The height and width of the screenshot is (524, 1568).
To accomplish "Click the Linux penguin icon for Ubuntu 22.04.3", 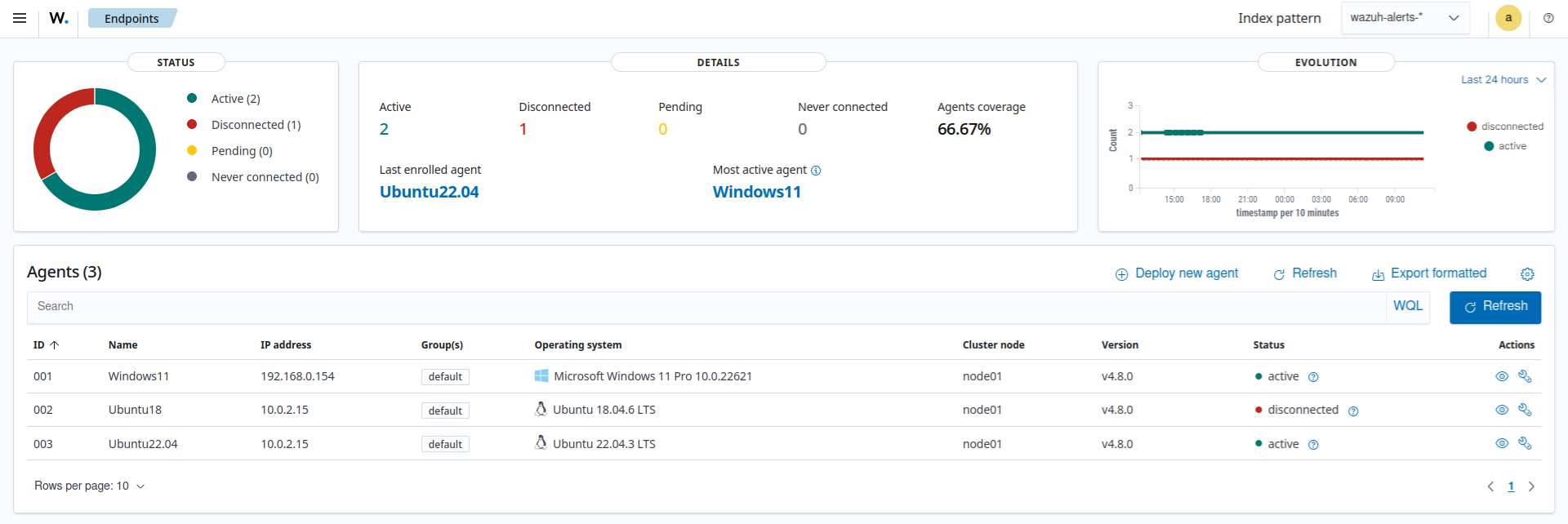I will (x=541, y=442).
